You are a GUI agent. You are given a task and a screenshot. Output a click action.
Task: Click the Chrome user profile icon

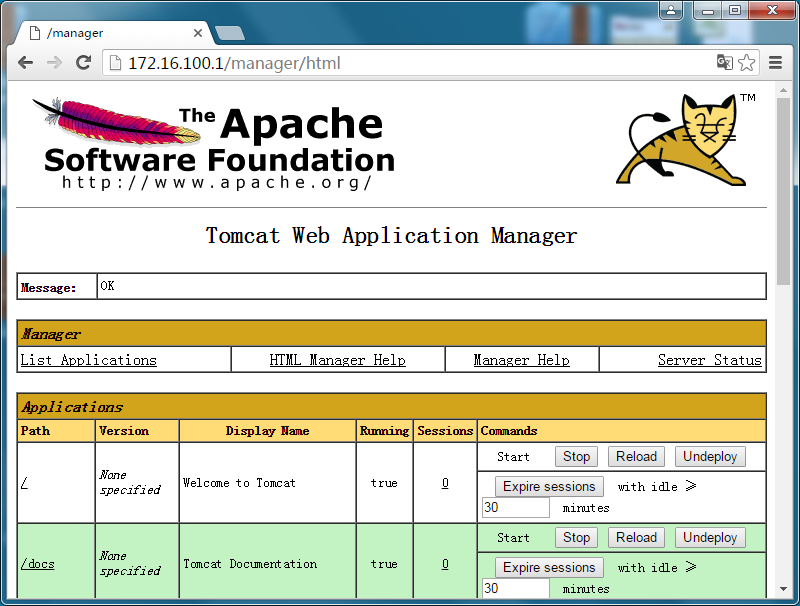click(671, 10)
